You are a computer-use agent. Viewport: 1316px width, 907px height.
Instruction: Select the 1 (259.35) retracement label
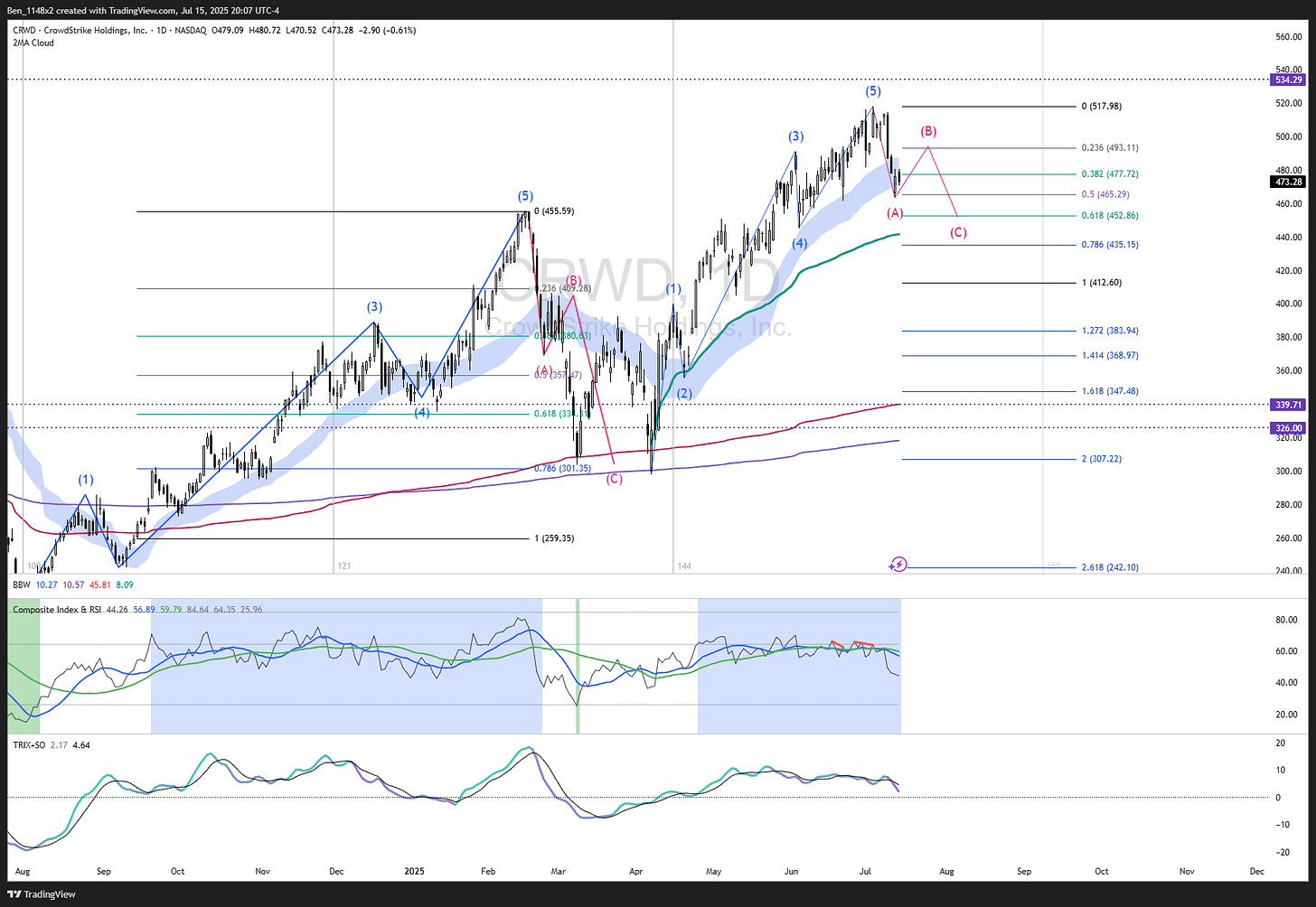(x=554, y=538)
